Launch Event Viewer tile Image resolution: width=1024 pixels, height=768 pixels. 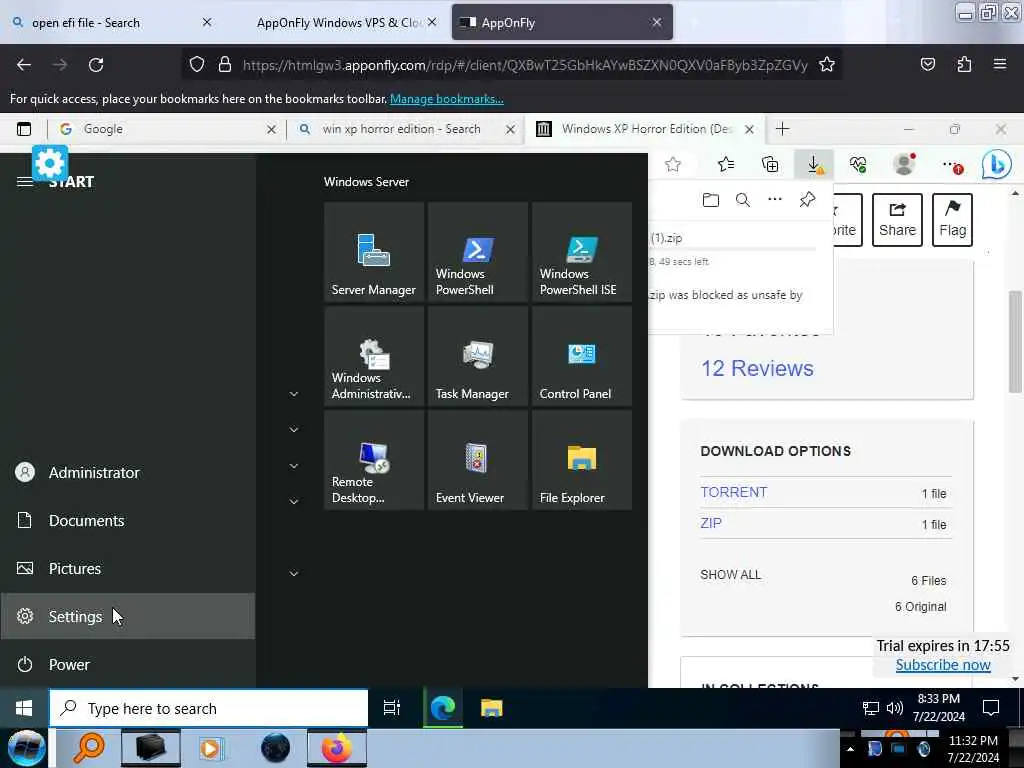(x=477, y=460)
